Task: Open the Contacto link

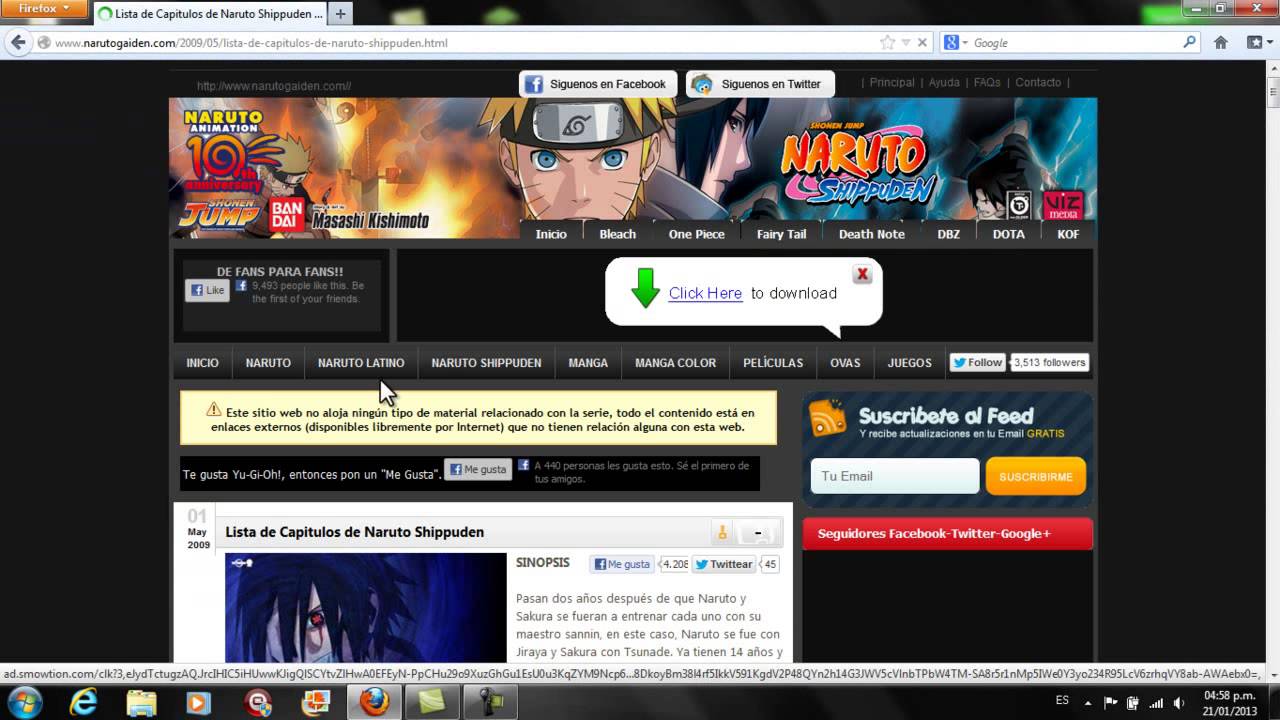Action: 1038,82
